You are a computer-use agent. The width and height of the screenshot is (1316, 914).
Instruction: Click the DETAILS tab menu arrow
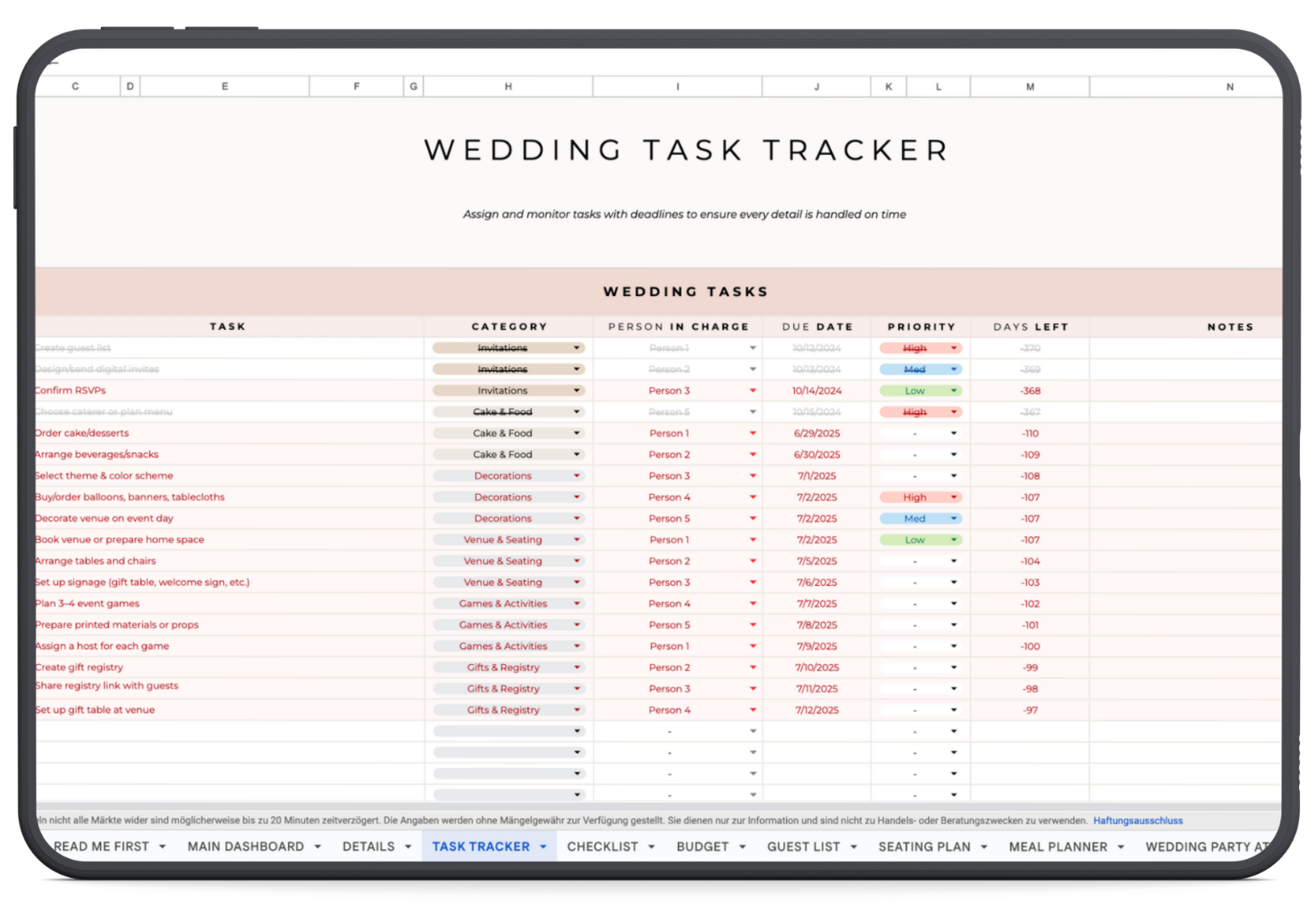click(408, 847)
